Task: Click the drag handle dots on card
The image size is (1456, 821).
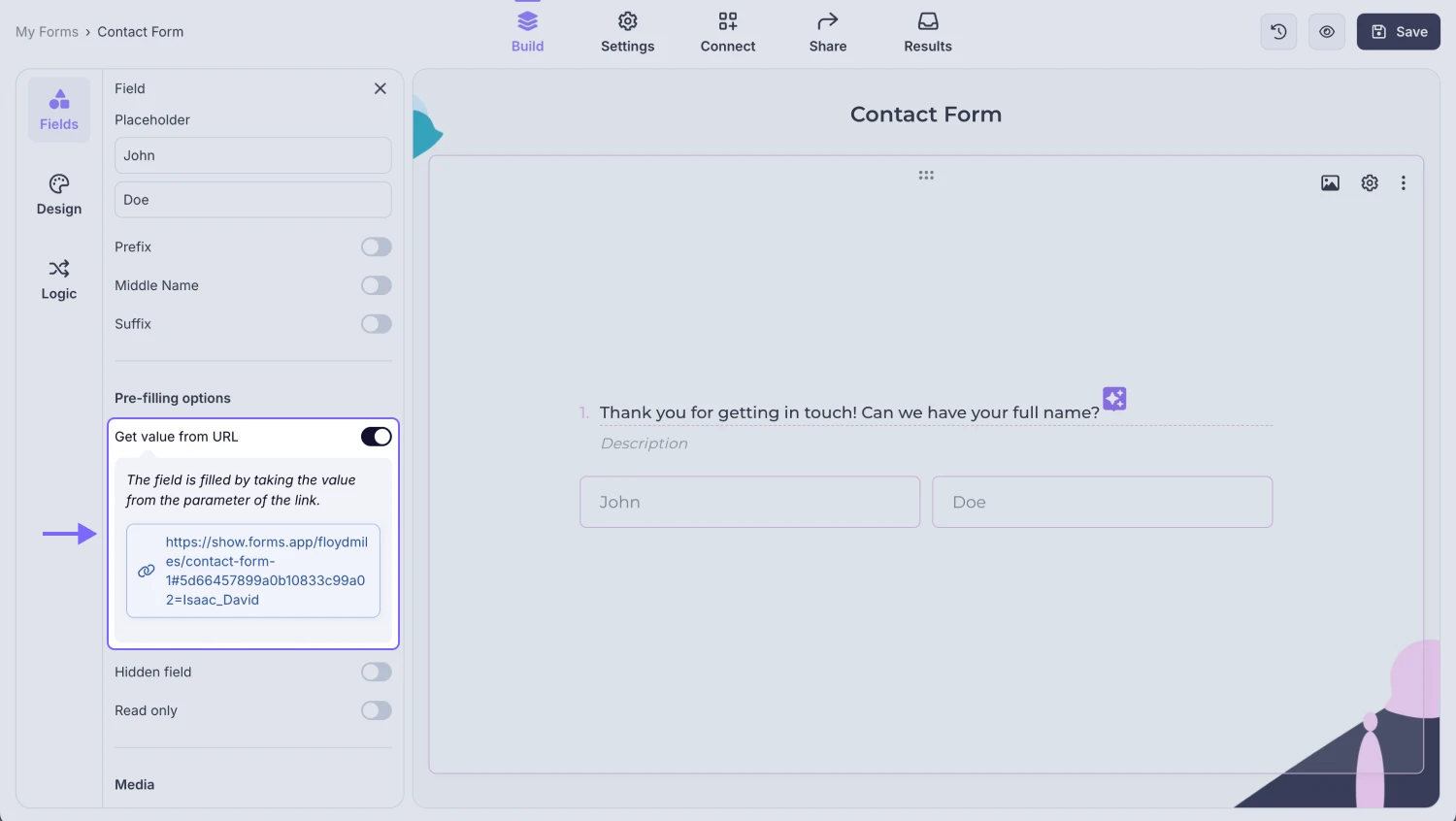Action: (x=926, y=176)
